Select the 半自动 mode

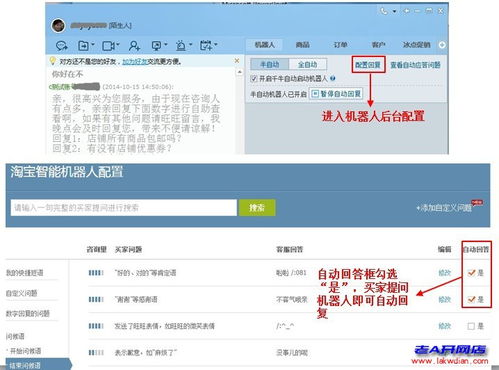[269, 64]
